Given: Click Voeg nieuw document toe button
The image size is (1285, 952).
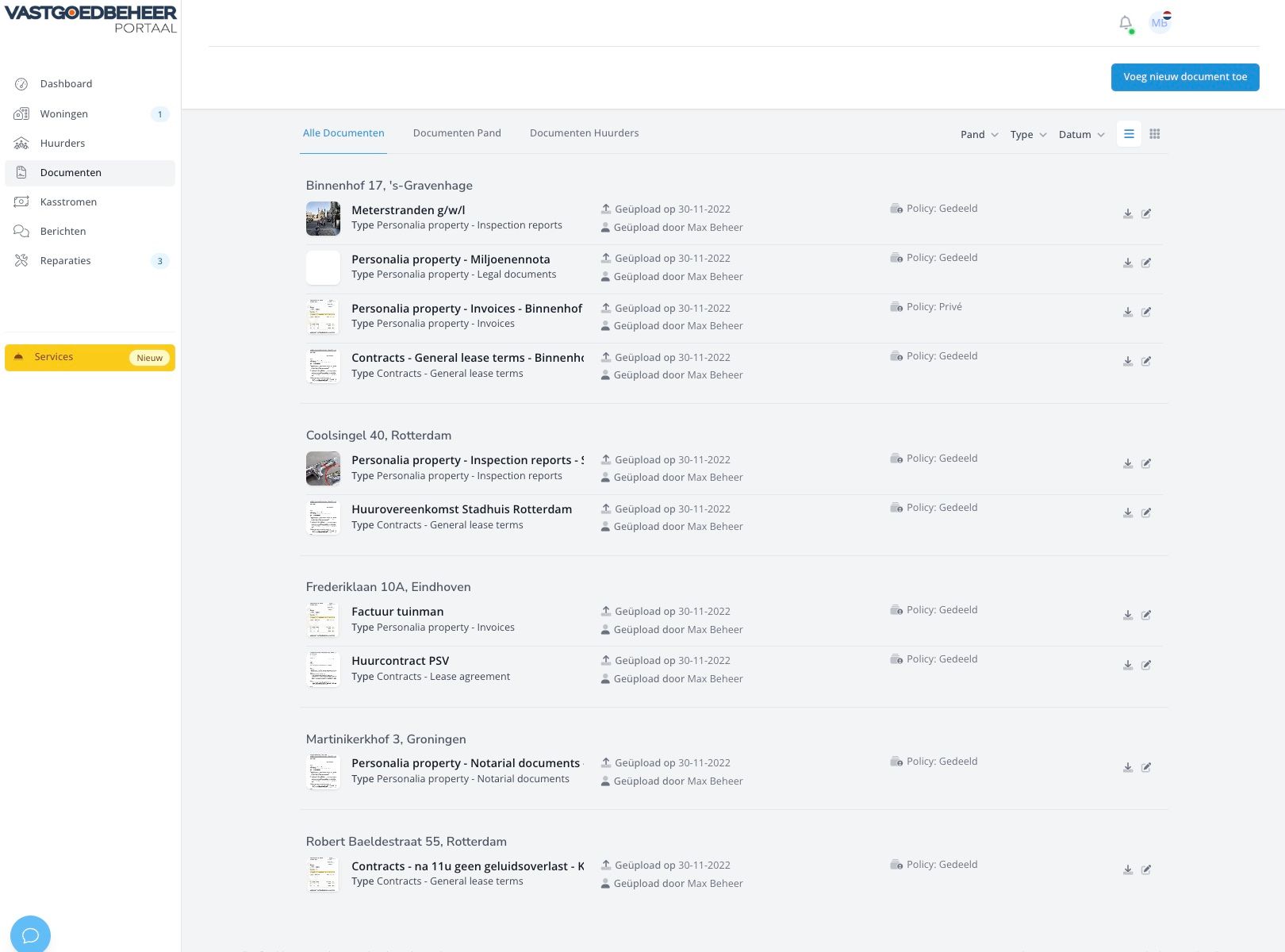Looking at the screenshot, I should 1184,77.
